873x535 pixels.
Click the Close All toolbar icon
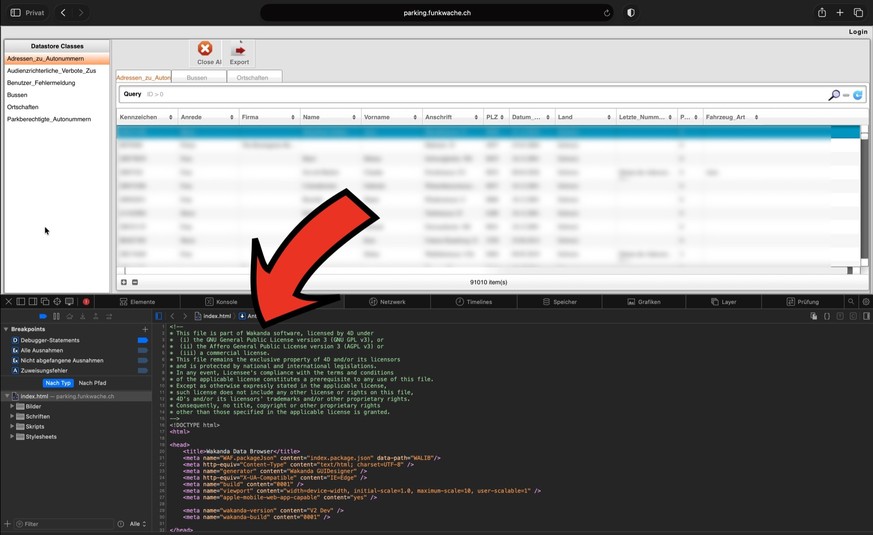click(205, 49)
